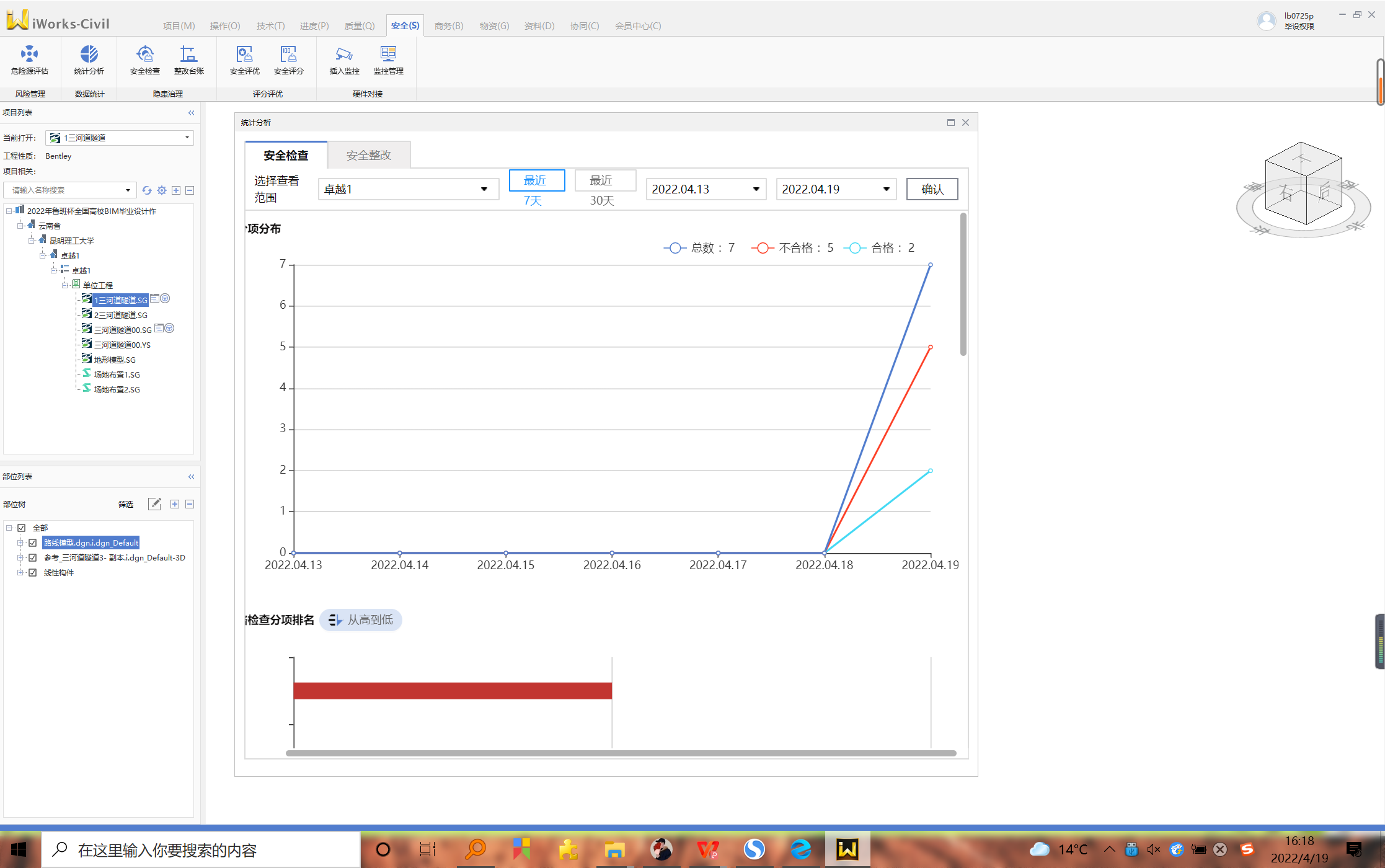Open the name search dropdown arrow

click(x=128, y=190)
